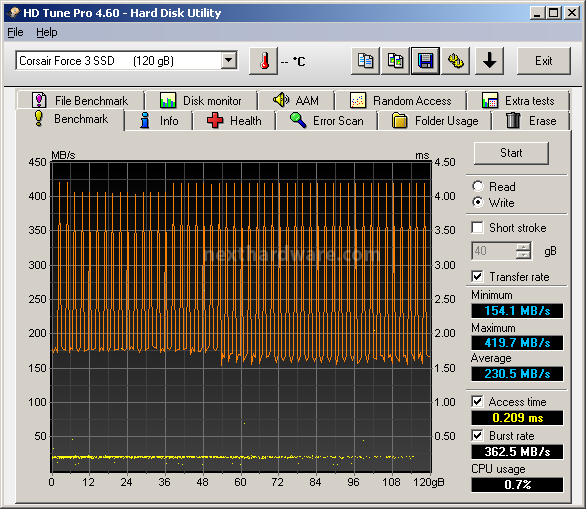Click the temperature thermometer icon

click(263, 61)
